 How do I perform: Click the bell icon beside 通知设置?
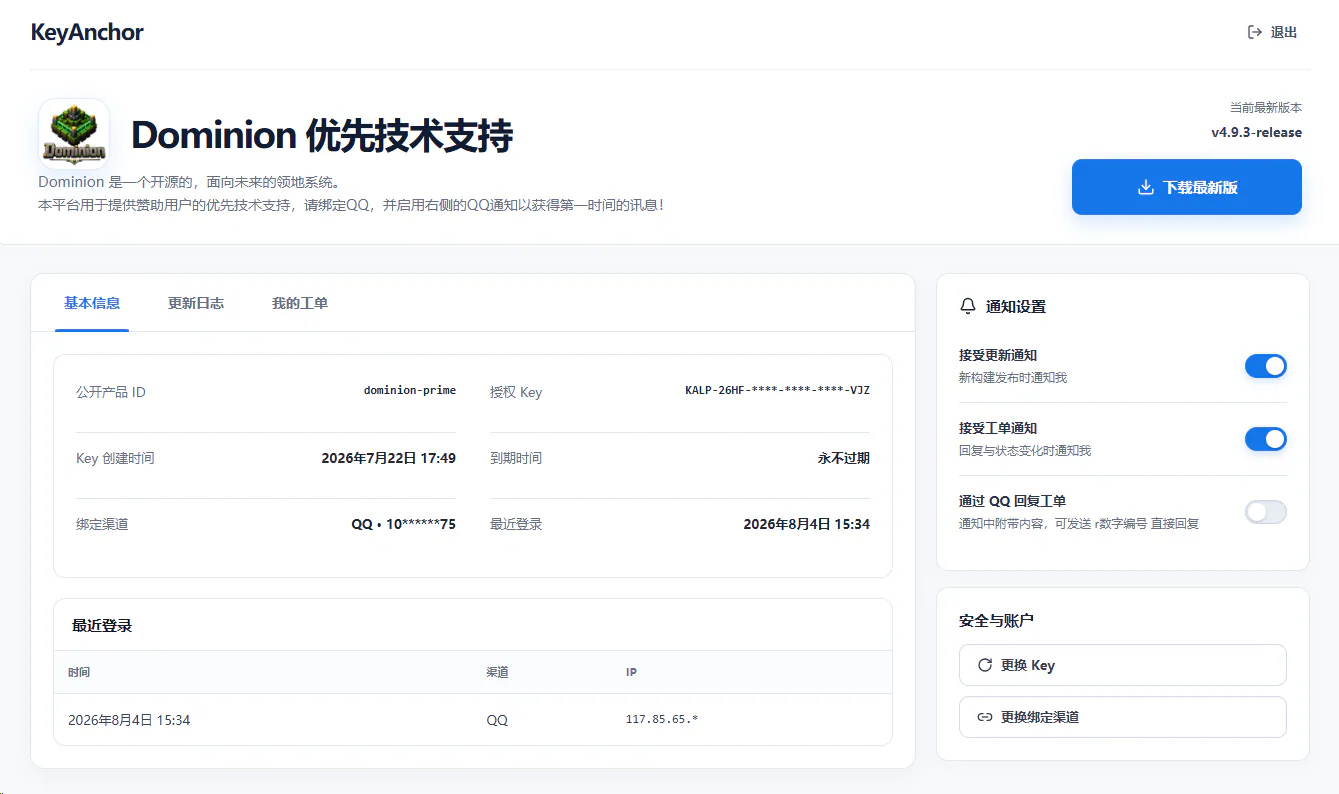tap(967, 306)
